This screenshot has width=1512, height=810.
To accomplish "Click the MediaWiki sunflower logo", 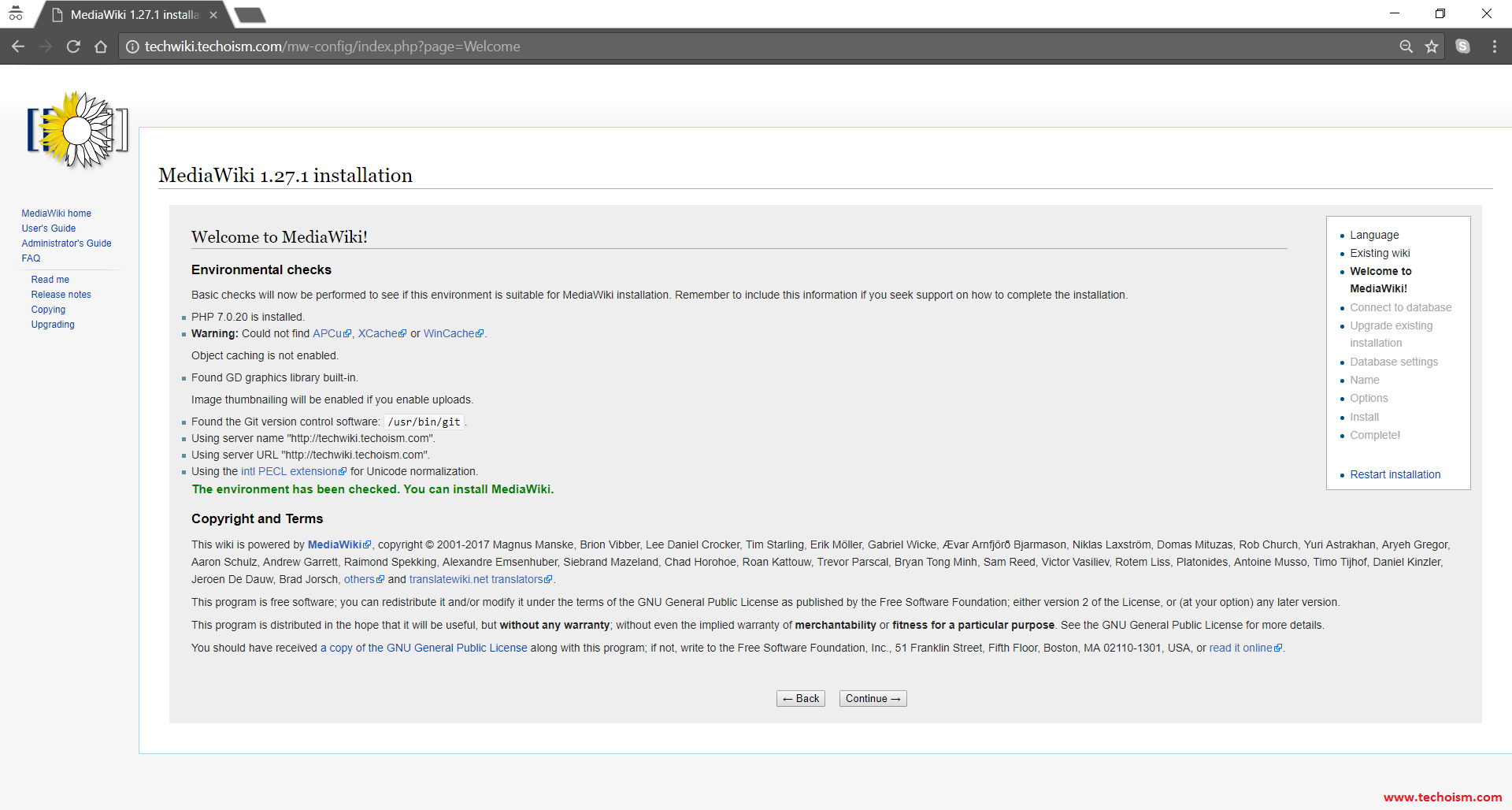I will [78, 130].
